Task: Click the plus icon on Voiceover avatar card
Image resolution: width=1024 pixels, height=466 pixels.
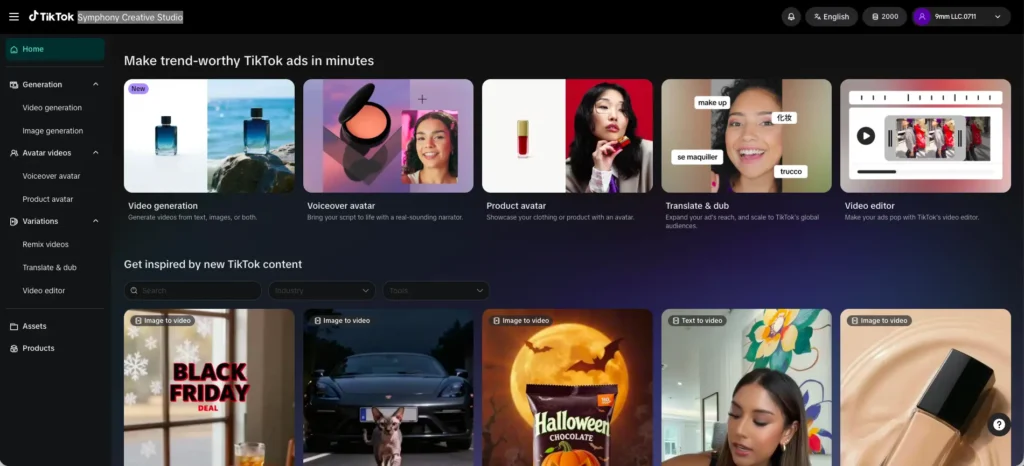Action: [x=423, y=99]
